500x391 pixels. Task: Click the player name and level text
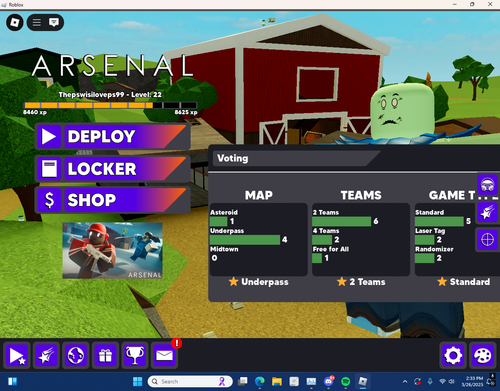click(110, 95)
